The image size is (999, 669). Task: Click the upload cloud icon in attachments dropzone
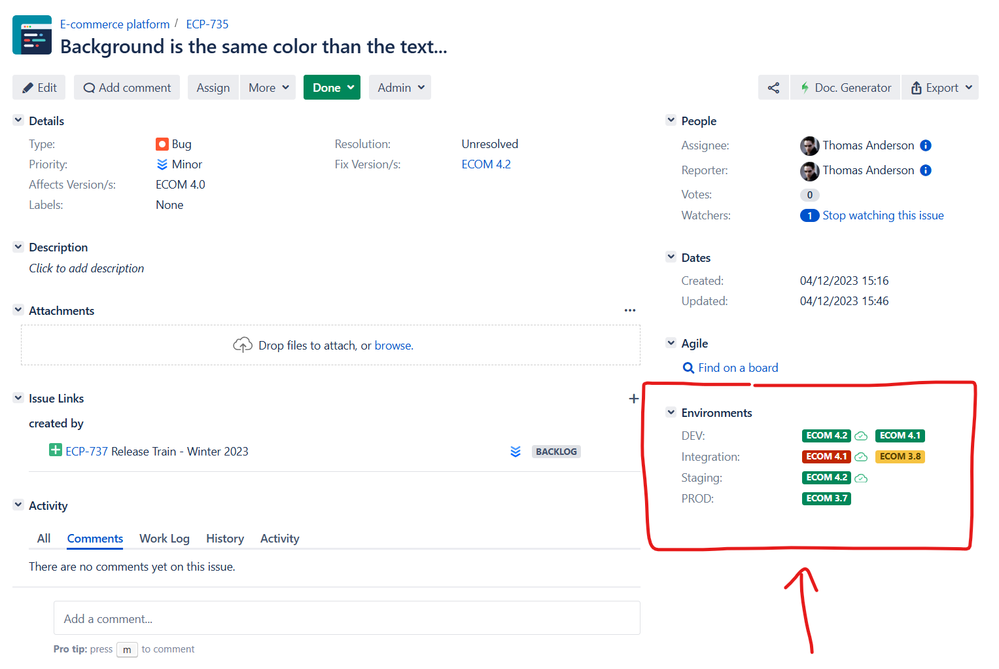(242, 345)
